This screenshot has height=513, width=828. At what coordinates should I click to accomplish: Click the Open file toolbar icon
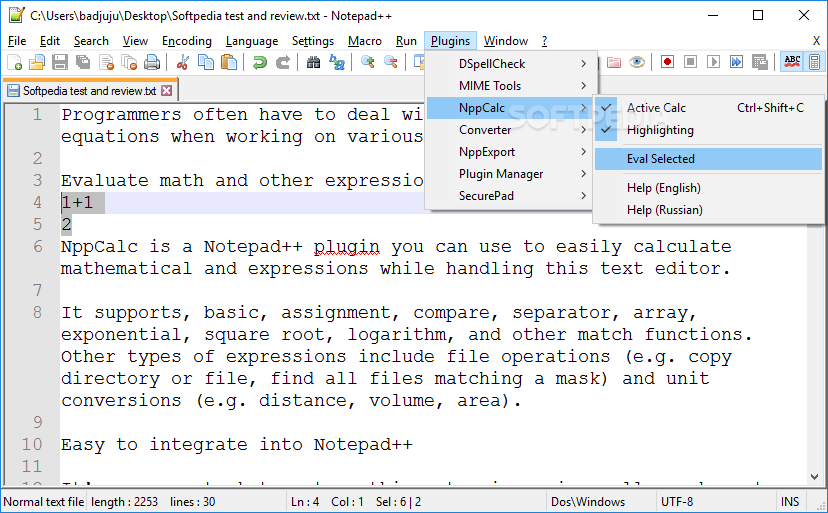click(x=36, y=62)
